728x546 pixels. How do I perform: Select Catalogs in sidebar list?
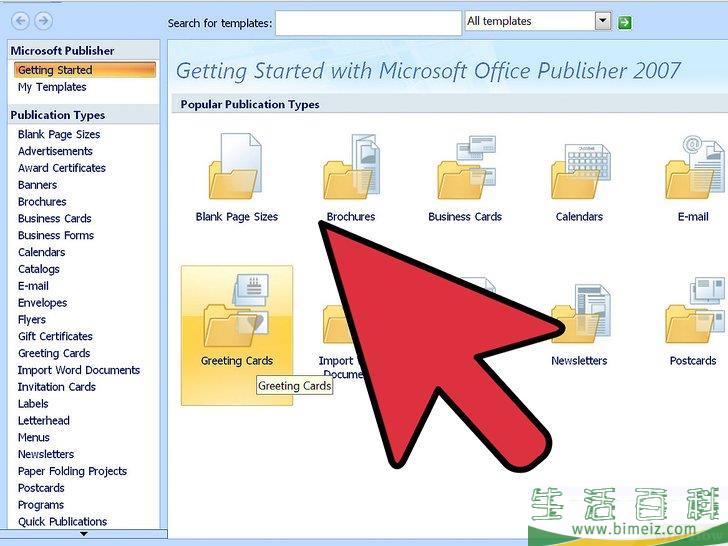coord(39,269)
